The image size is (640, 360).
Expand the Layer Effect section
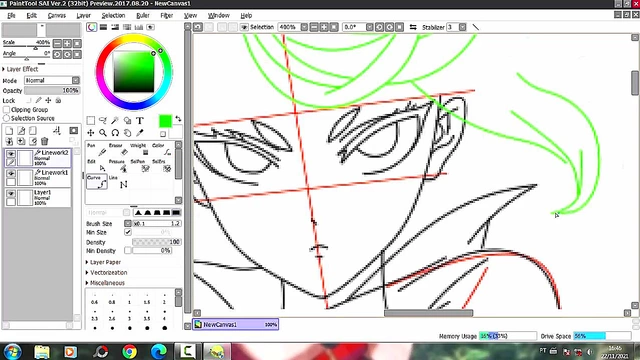click(x=20, y=69)
